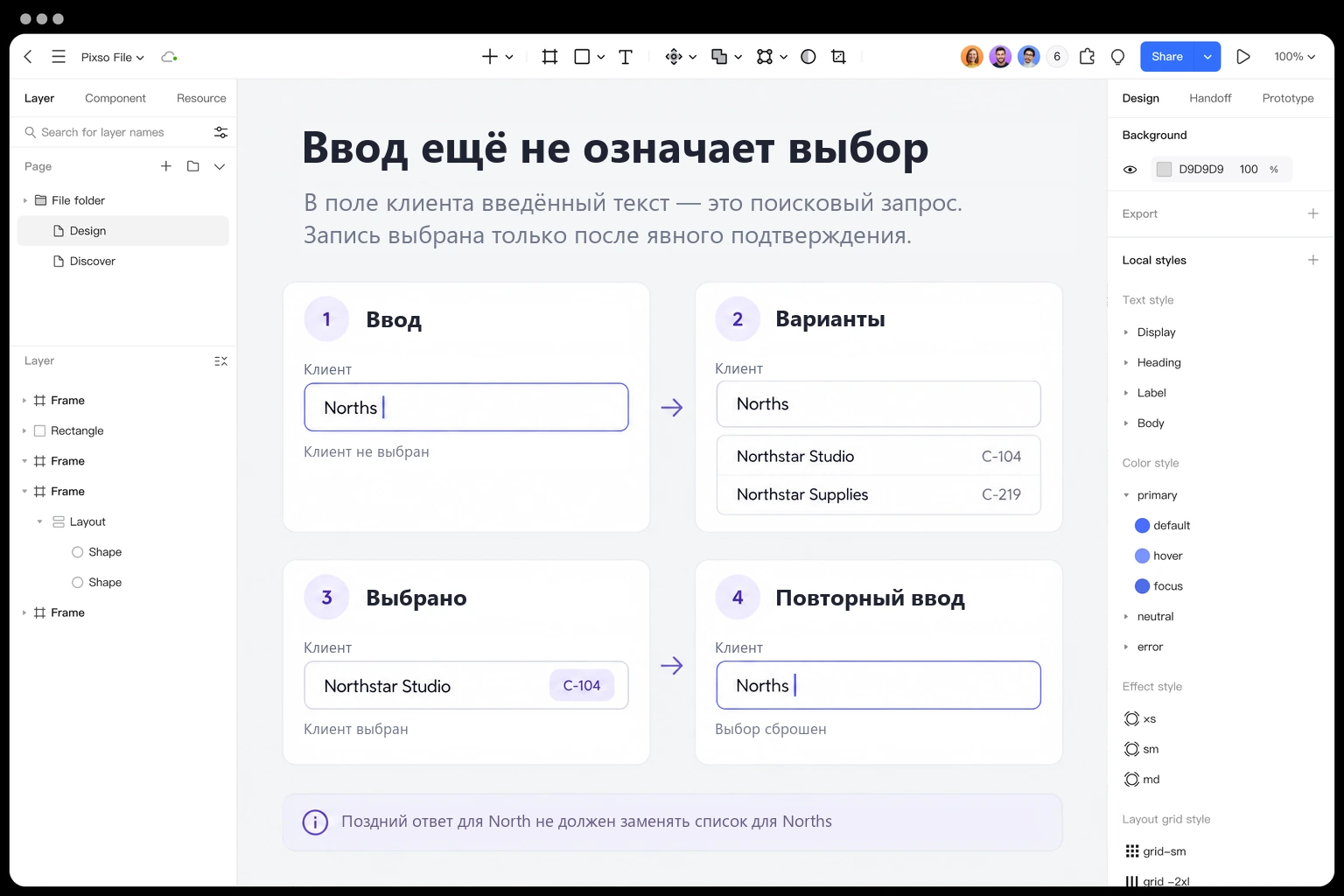Image resolution: width=1344 pixels, height=896 pixels.
Task: Click the sm effect style
Action: coord(1141,749)
